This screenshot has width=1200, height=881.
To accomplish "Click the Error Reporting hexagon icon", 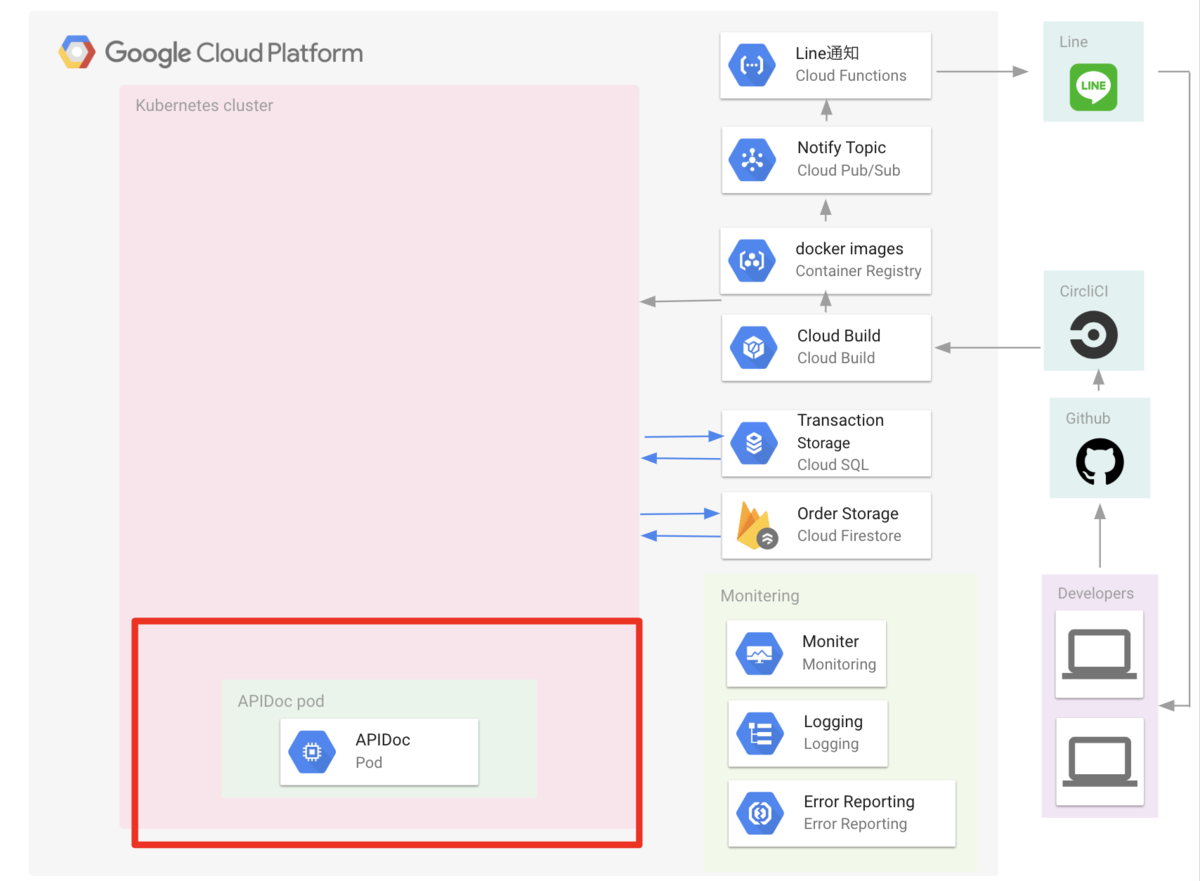I will tap(760, 814).
